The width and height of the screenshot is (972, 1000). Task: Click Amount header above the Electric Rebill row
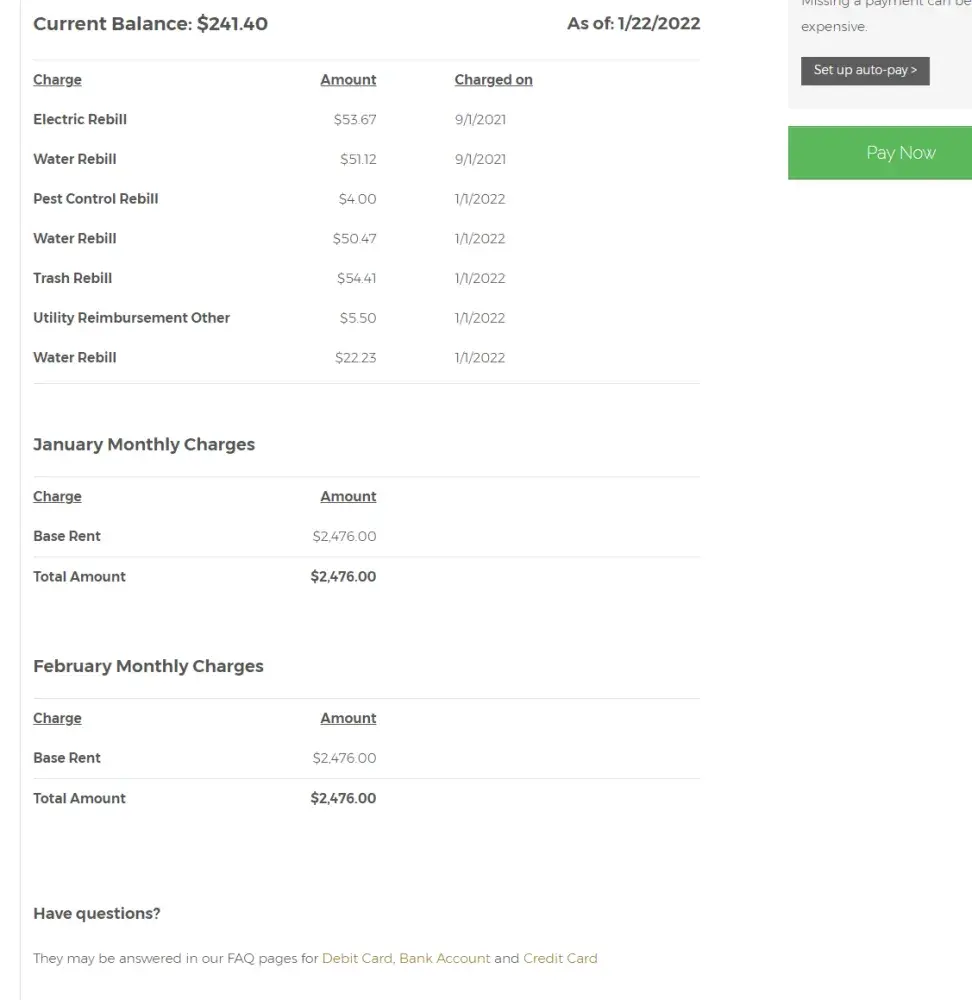348,80
